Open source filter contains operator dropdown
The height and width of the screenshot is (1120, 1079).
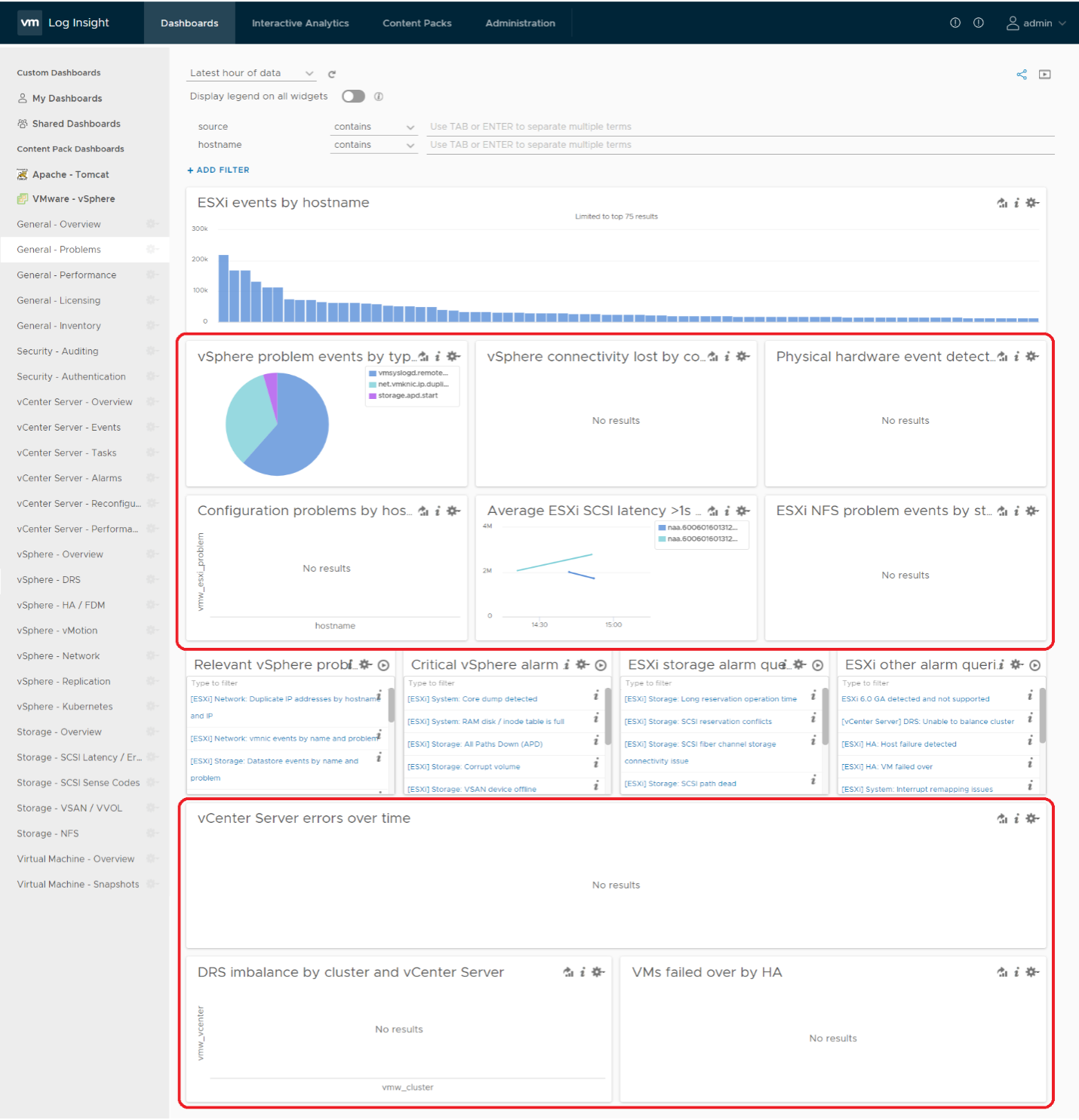374,127
